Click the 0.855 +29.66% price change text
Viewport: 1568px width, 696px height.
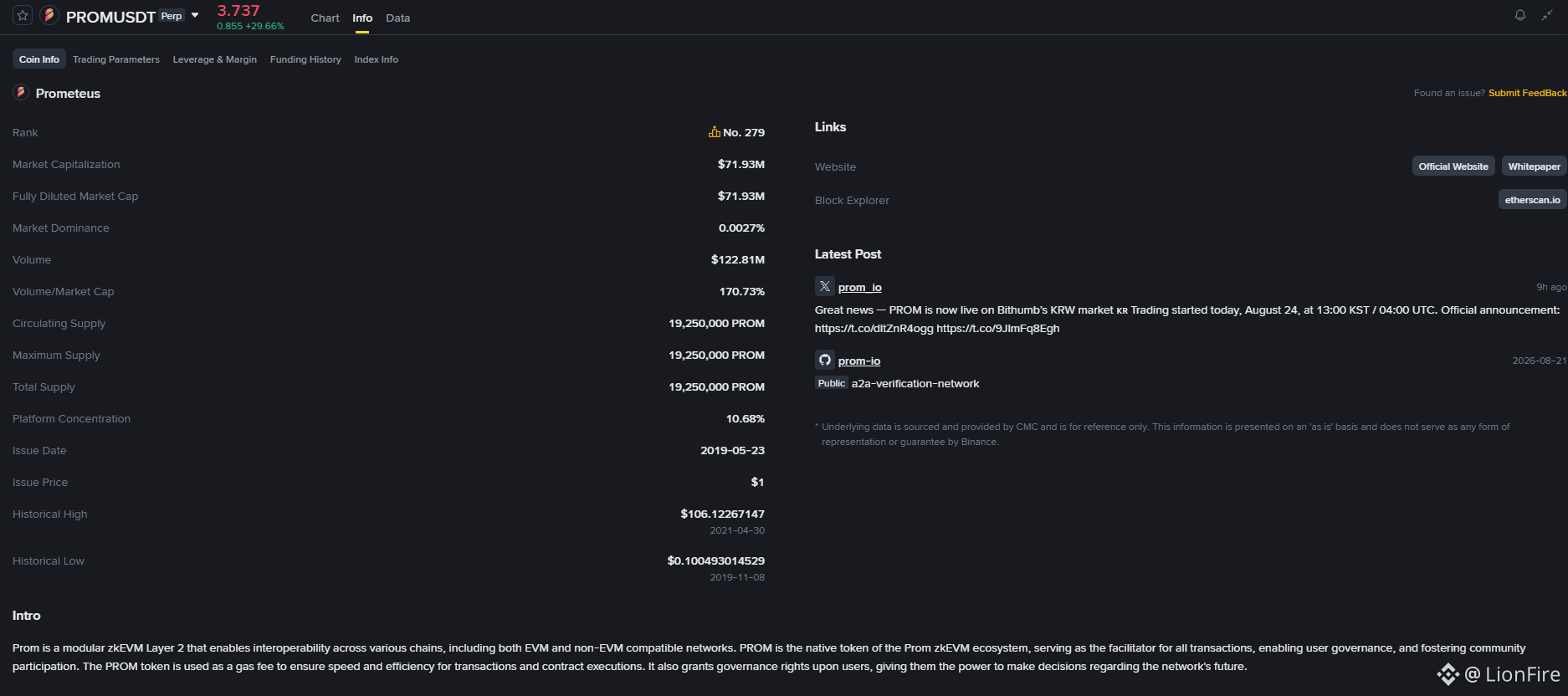250,26
